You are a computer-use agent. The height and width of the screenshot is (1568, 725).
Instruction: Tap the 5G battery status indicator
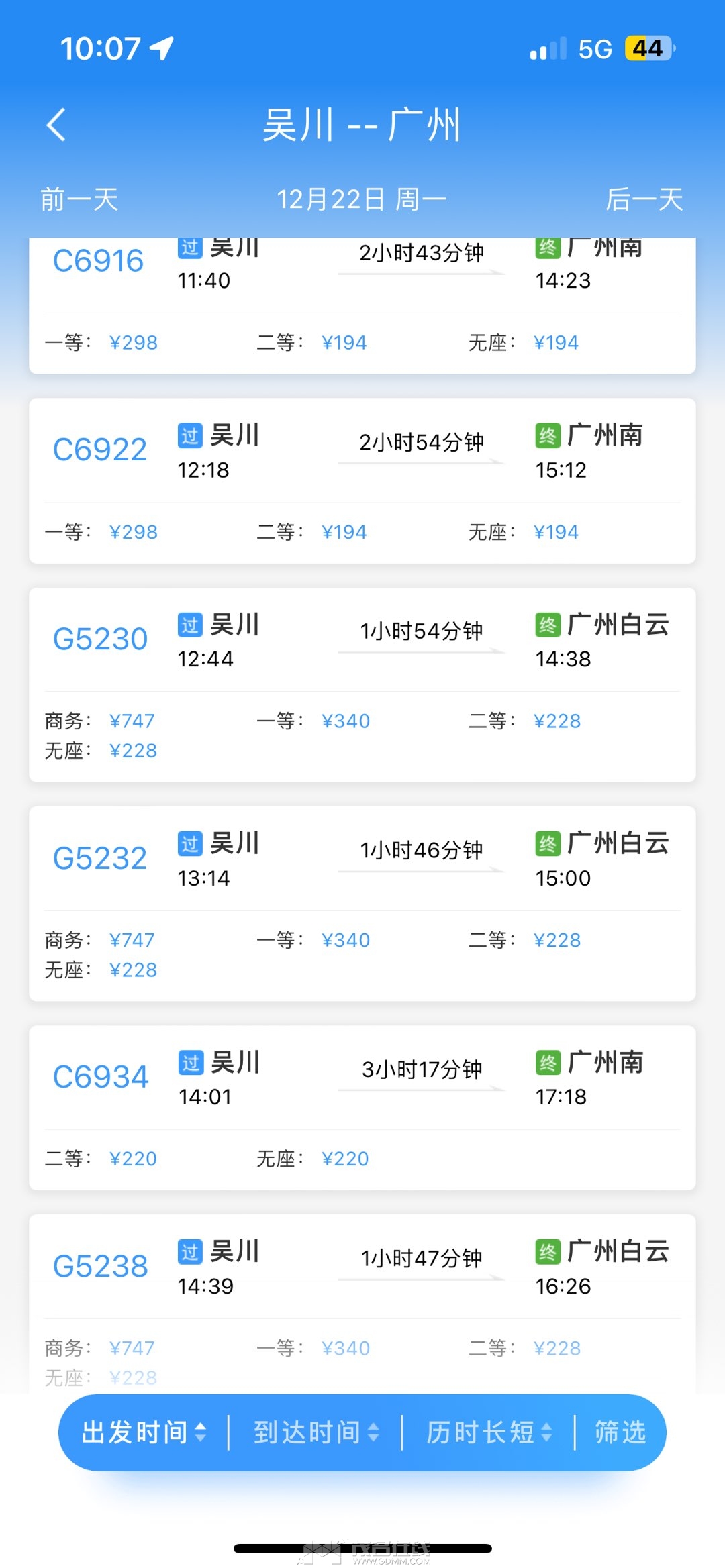[648, 48]
